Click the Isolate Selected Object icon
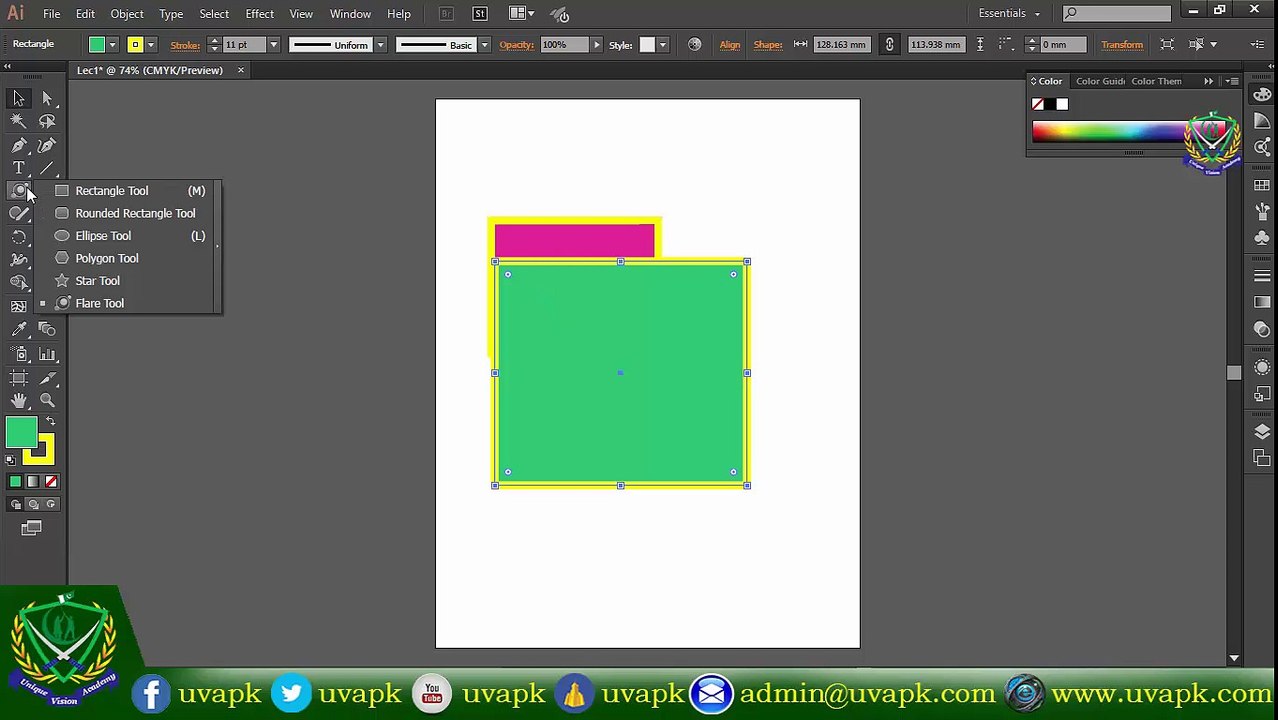This screenshot has height=720, width=1278. tap(1167, 44)
